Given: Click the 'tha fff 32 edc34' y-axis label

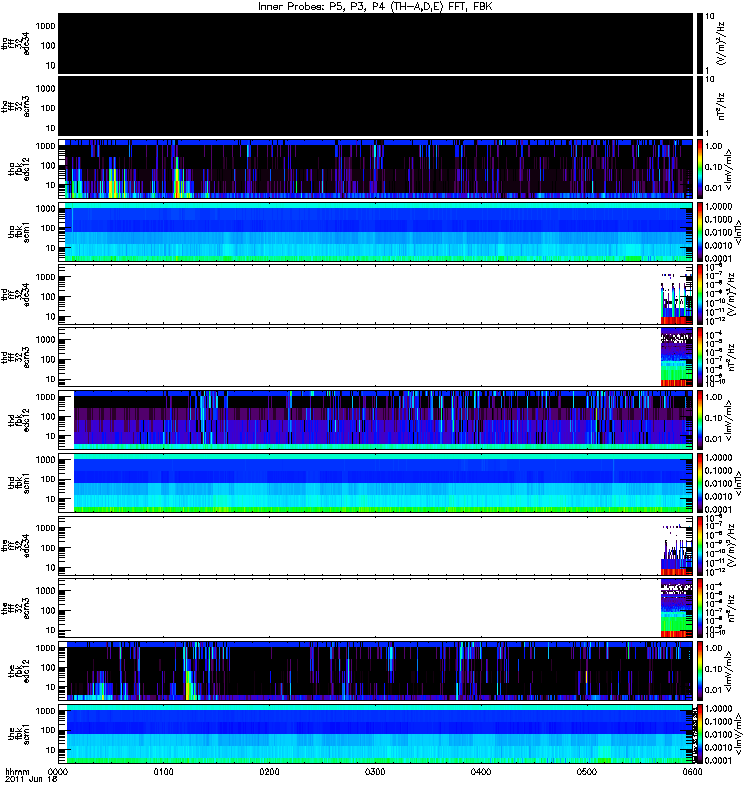Looking at the screenshot, I should pyautogui.click(x=16, y=44).
